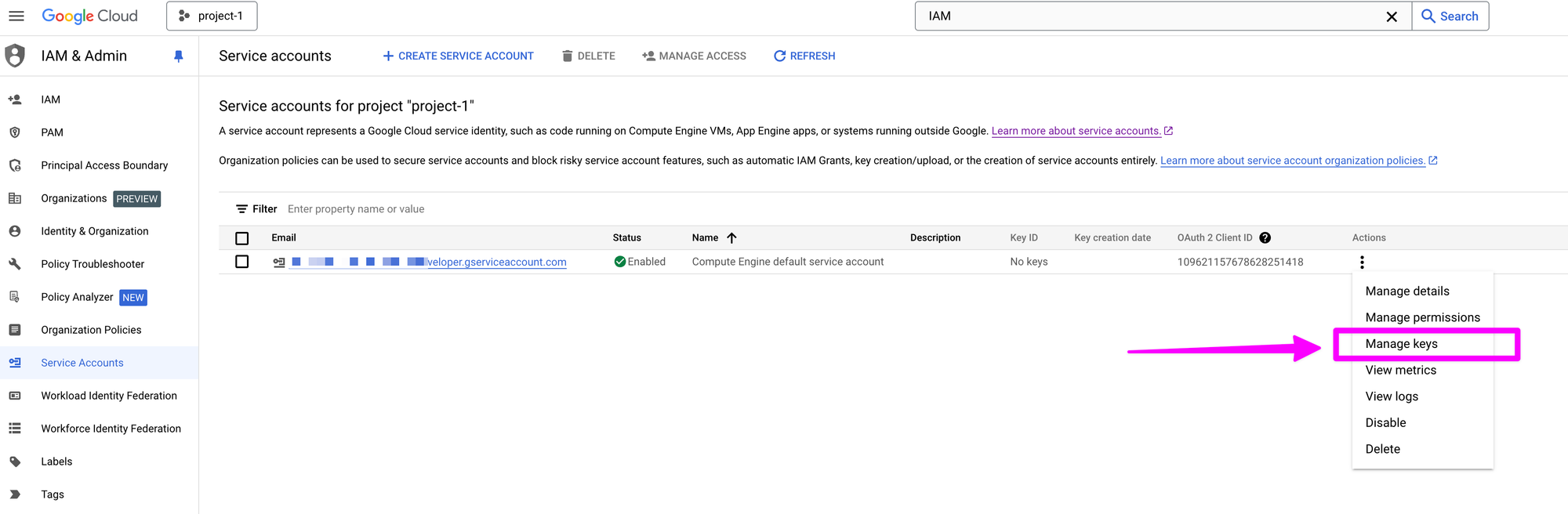Click the No keys cell
The height and width of the screenshot is (514, 1568).
(1029, 262)
